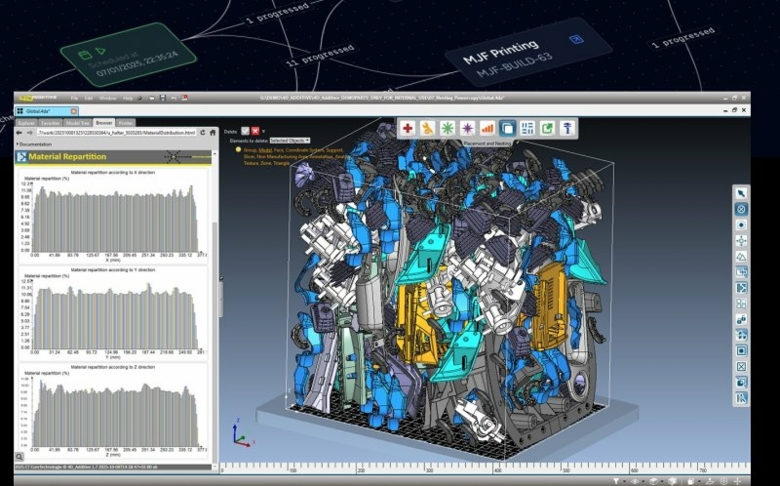Click the green export arrow icon
This screenshot has height=486, width=780.
(x=547, y=128)
